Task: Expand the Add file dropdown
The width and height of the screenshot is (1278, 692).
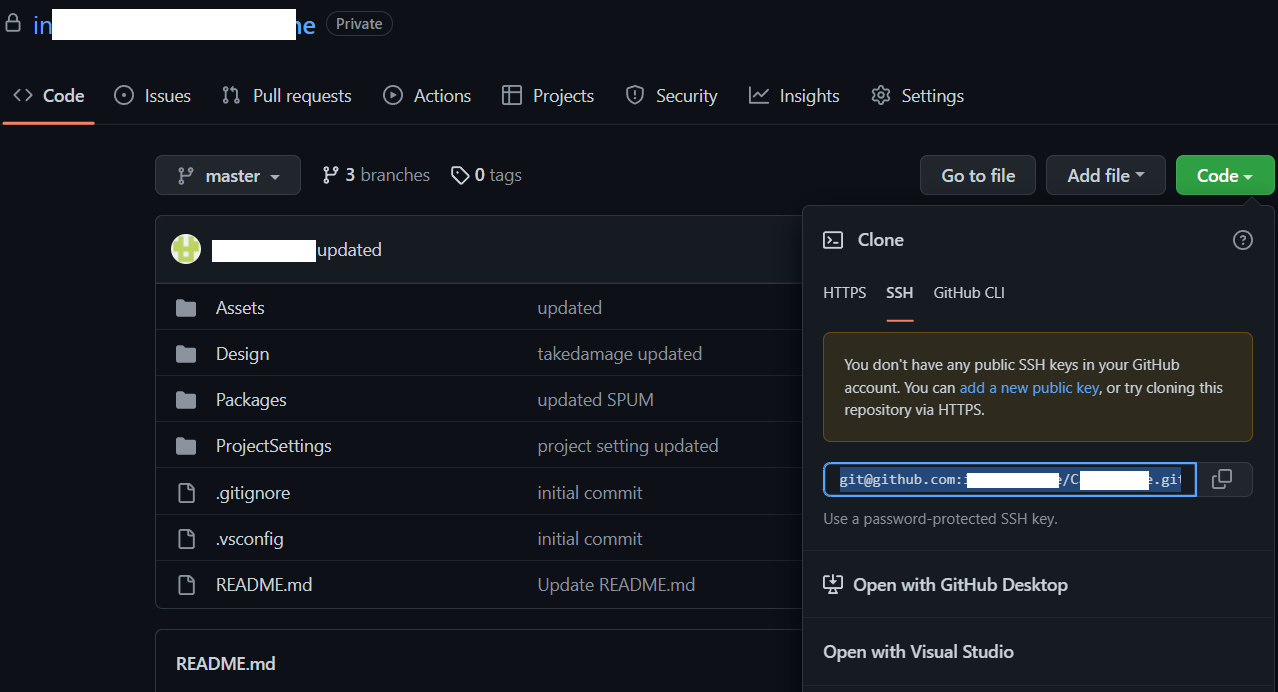Action: click(1106, 175)
